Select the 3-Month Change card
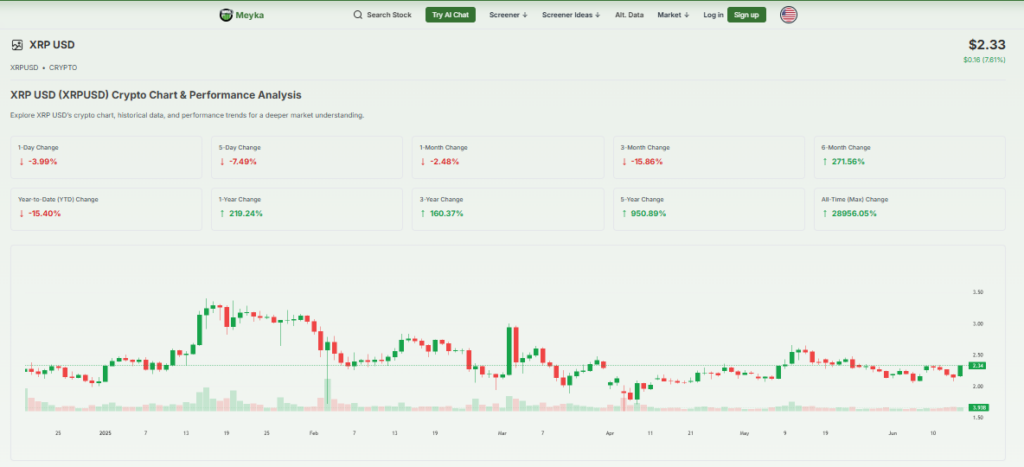1024x467 pixels. point(708,155)
